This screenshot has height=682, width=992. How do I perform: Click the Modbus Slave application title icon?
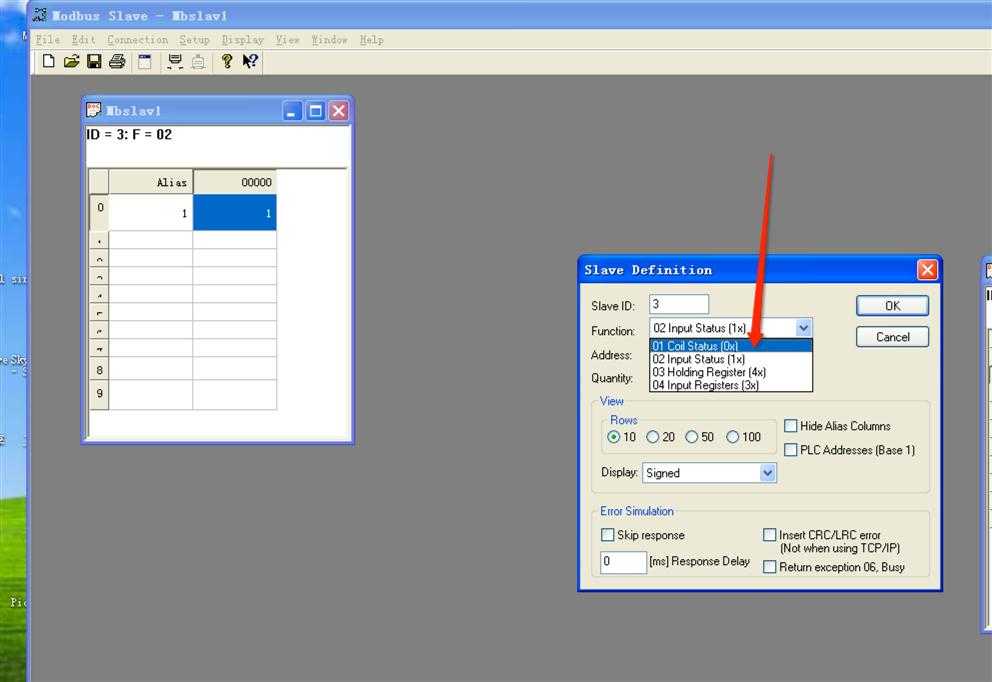pos(39,15)
